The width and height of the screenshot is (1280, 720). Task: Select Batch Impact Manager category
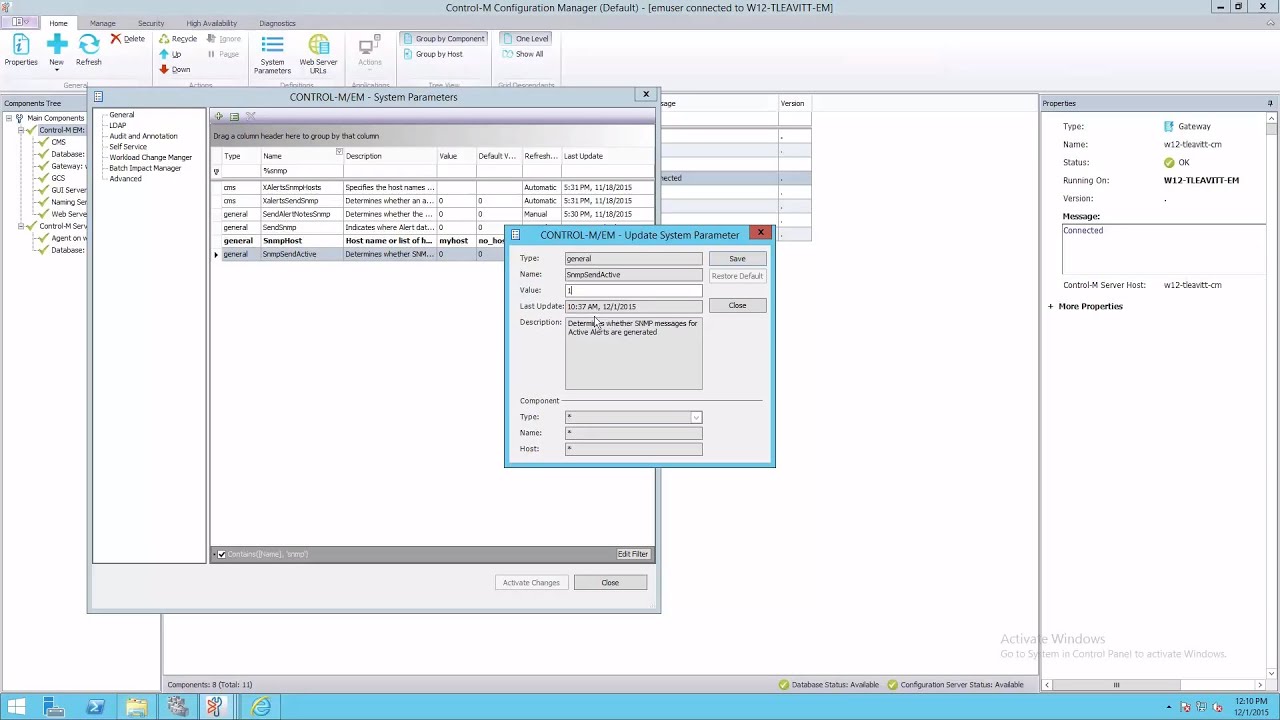(145, 168)
